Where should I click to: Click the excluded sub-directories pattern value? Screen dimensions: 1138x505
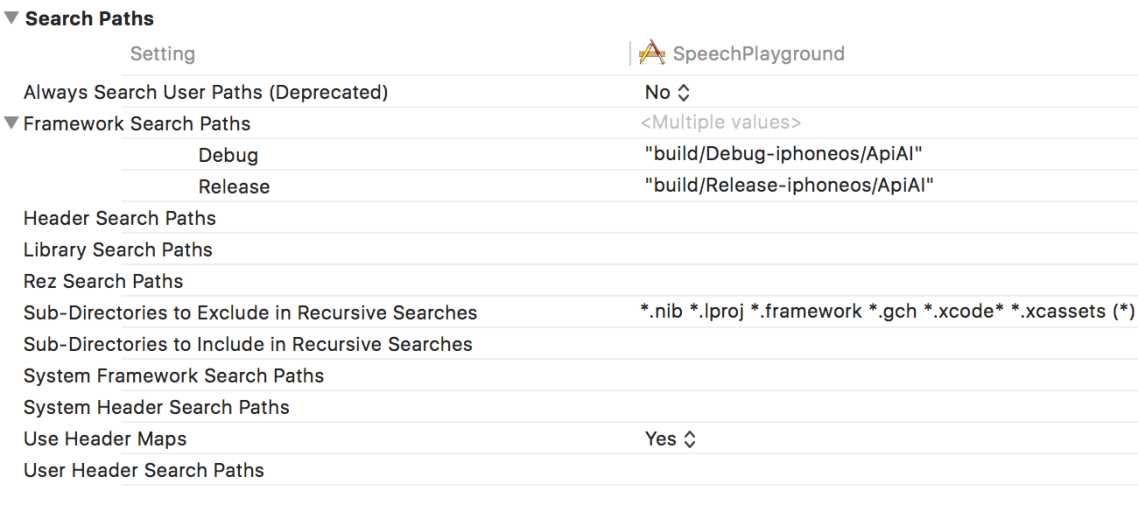pyautogui.click(x=887, y=312)
